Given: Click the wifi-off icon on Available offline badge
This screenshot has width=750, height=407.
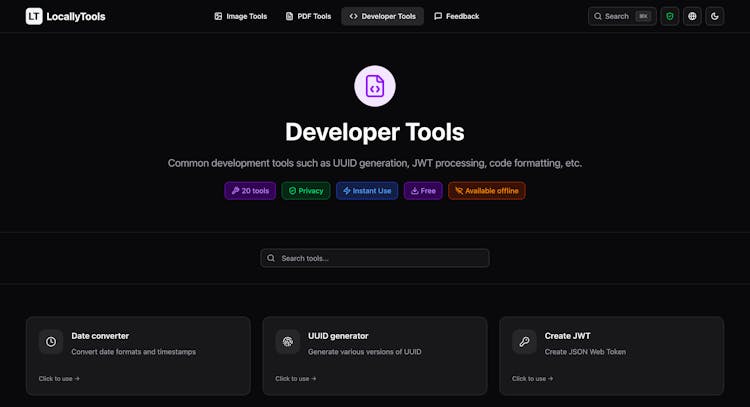Looking at the screenshot, I should tap(459, 191).
